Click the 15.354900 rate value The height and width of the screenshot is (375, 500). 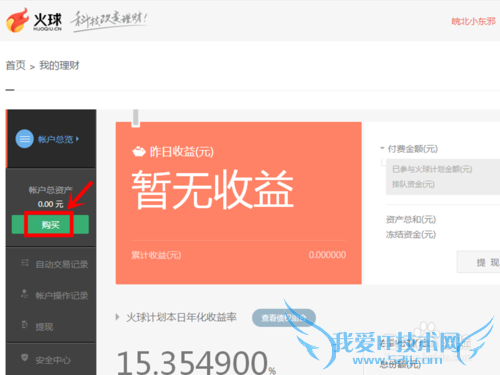(192, 363)
